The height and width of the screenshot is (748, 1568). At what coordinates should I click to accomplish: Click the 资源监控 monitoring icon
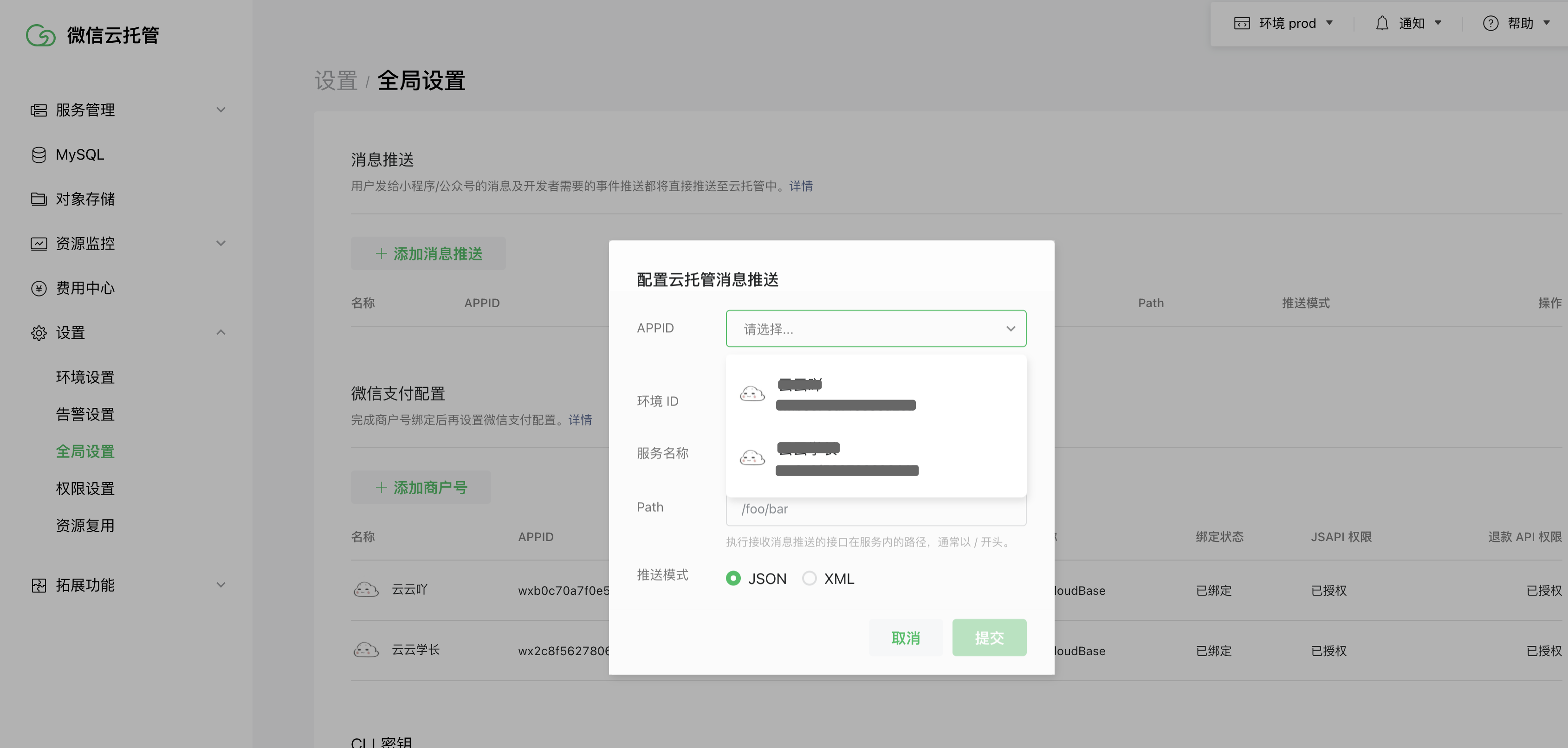(39, 243)
